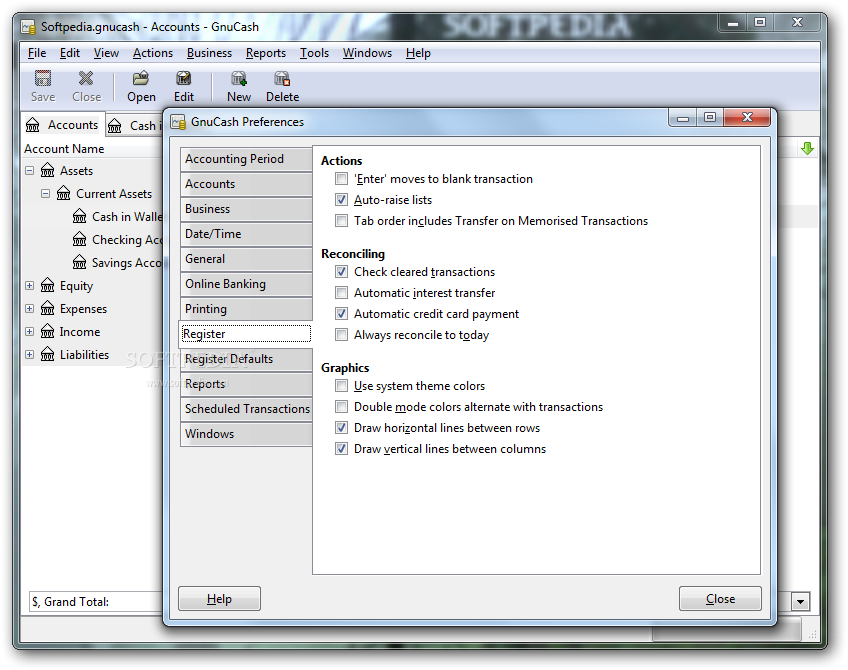Click the Current Assets bank icon
This screenshot has height=670, width=848.
click(x=64, y=193)
